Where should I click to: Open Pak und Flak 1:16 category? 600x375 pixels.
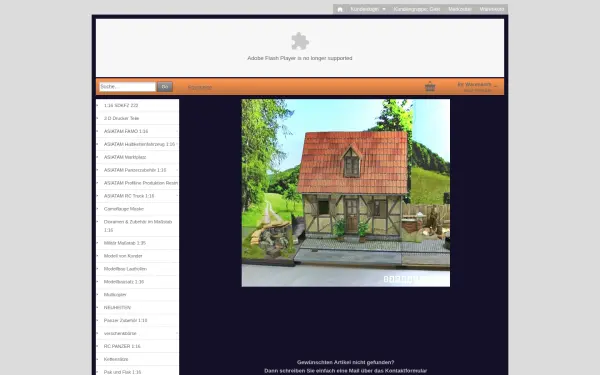122,372
